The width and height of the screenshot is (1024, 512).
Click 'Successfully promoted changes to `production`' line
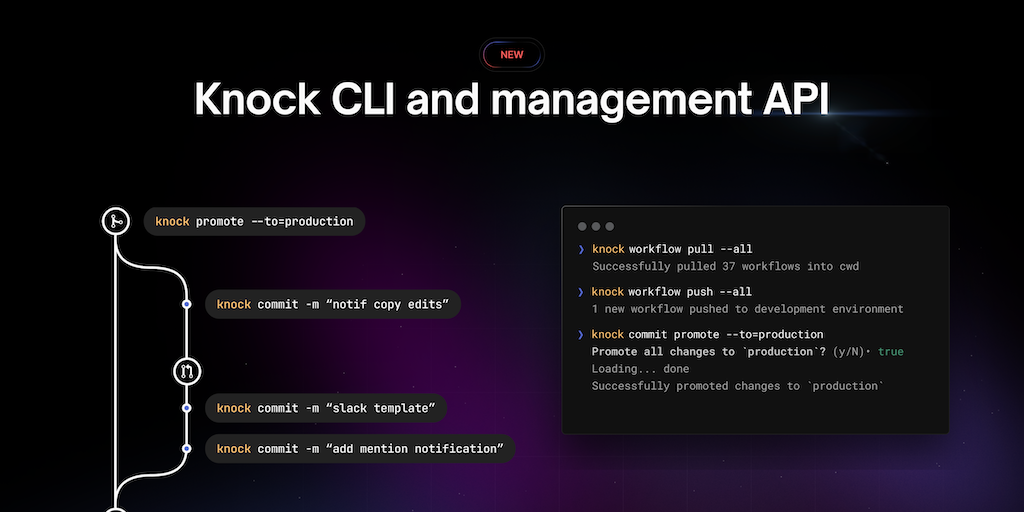[737, 386]
